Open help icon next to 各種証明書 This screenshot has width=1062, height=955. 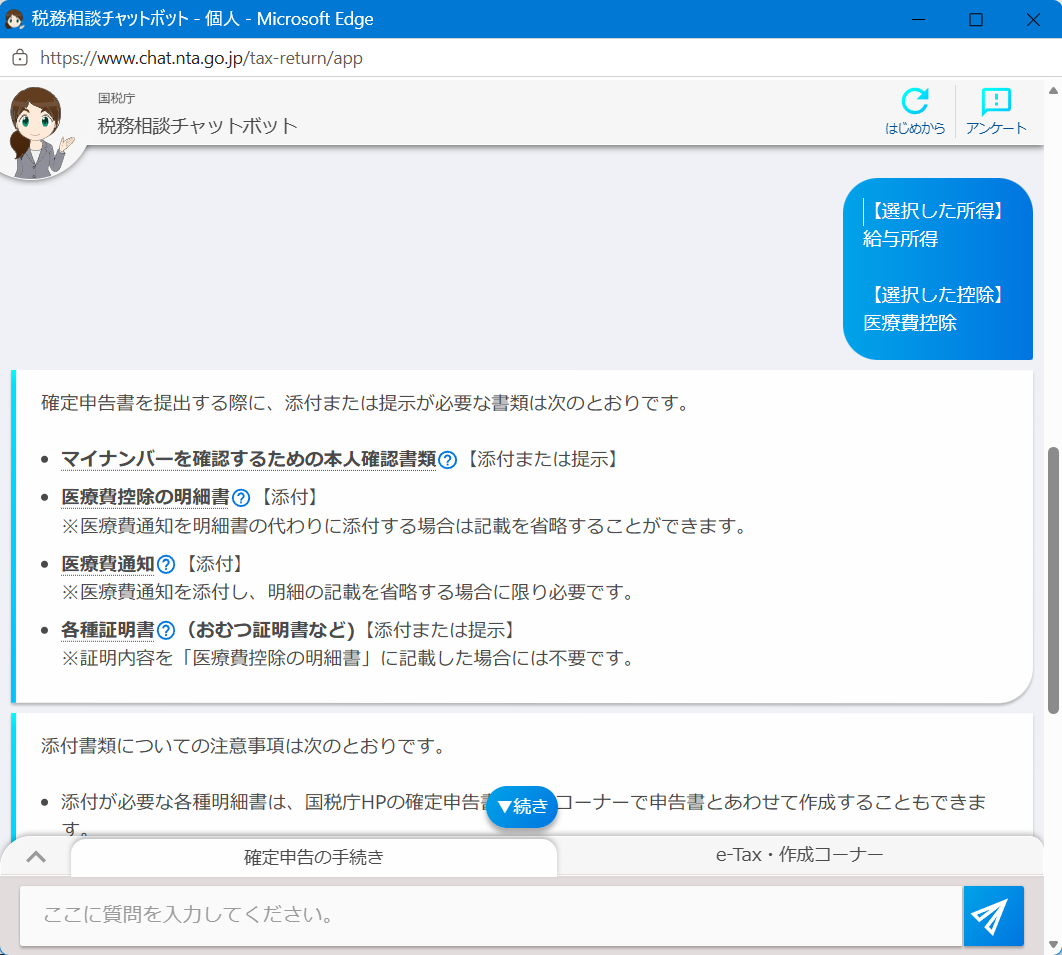[166, 631]
